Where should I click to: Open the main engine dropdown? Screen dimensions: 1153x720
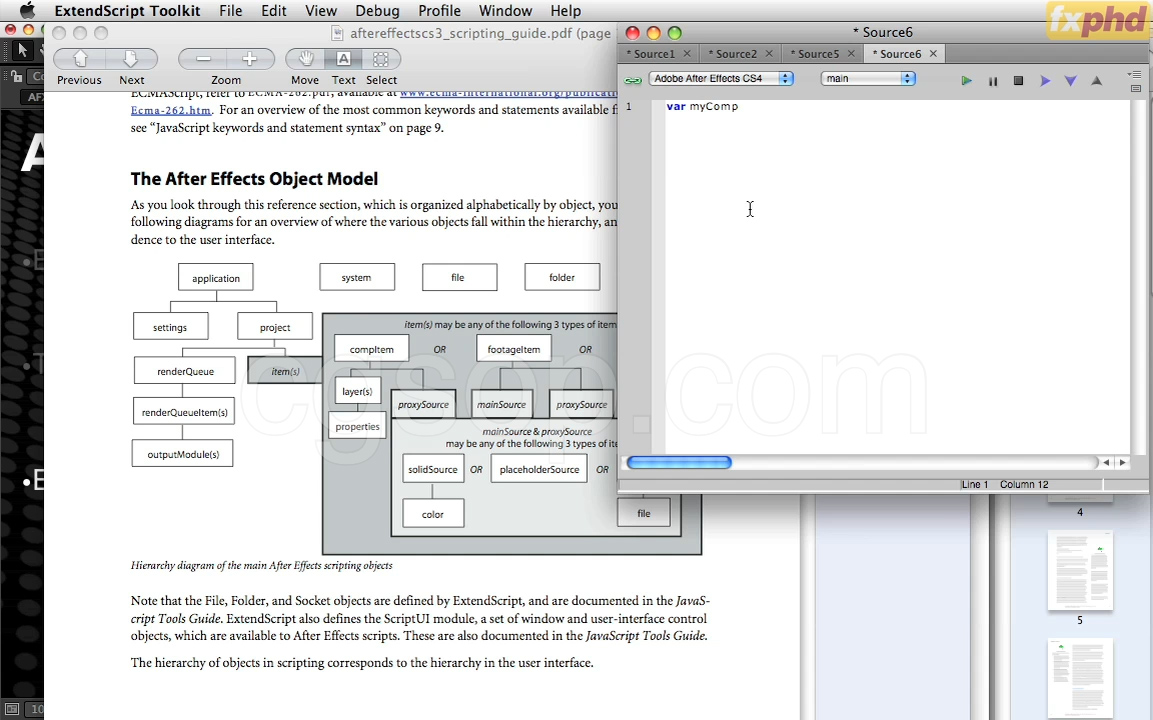coord(868,79)
